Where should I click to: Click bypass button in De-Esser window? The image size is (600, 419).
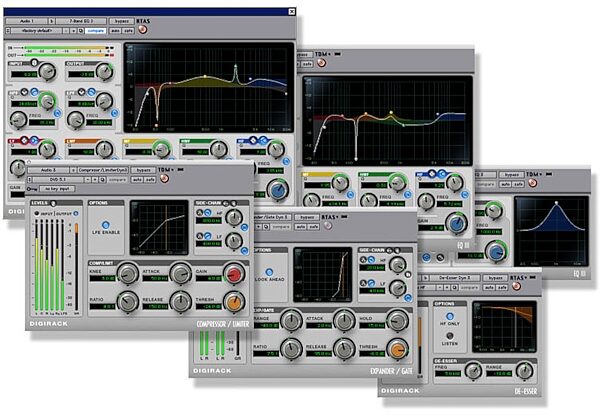click(x=495, y=278)
